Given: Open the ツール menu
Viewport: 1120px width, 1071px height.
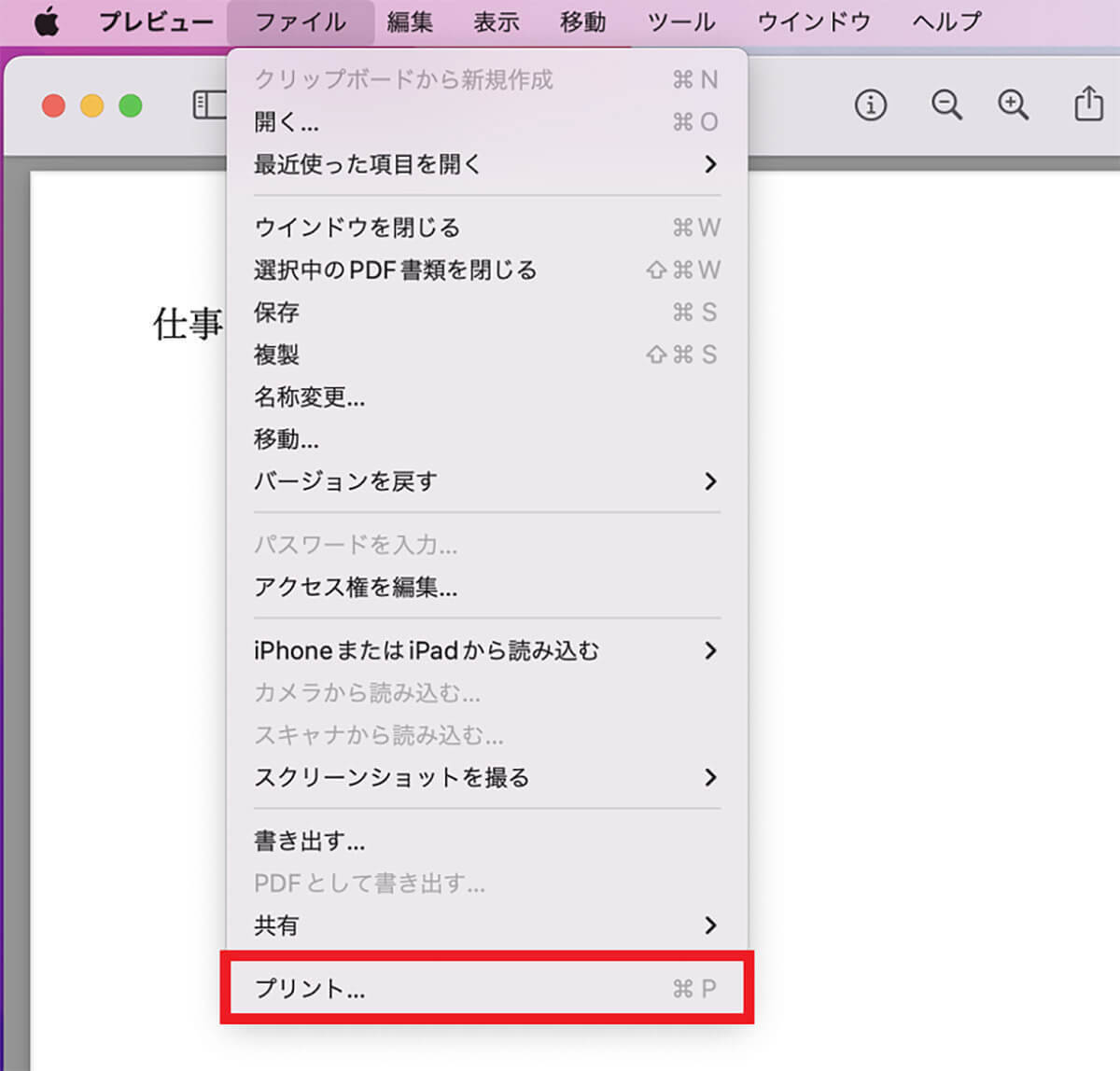Looking at the screenshot, I should [680, 22].
